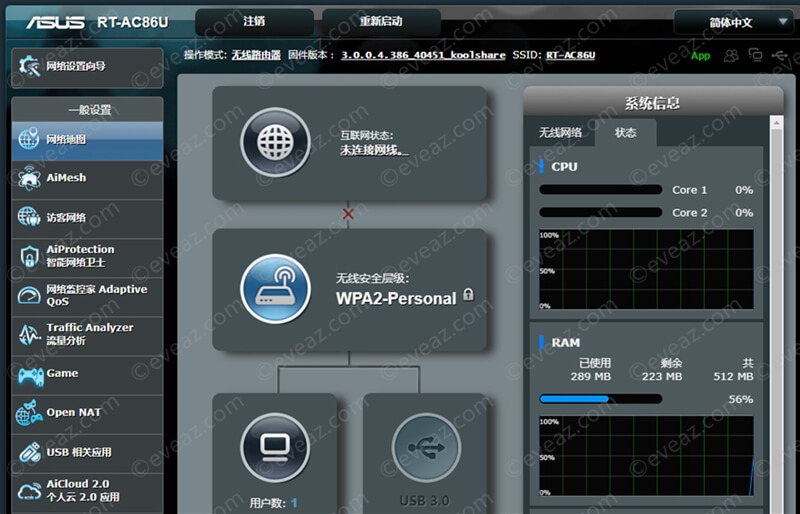
Task: Open AiMesh sidebar icon
Action: coord(29,178)
